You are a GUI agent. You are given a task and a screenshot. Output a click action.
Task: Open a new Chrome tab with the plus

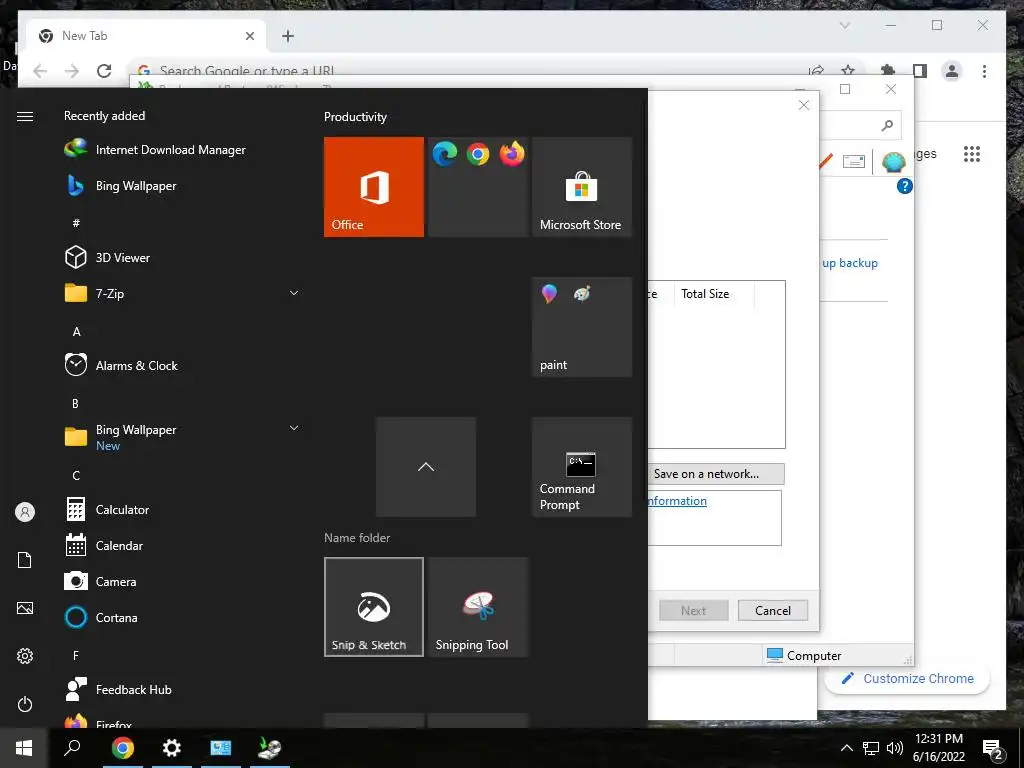tap(288, 36)
